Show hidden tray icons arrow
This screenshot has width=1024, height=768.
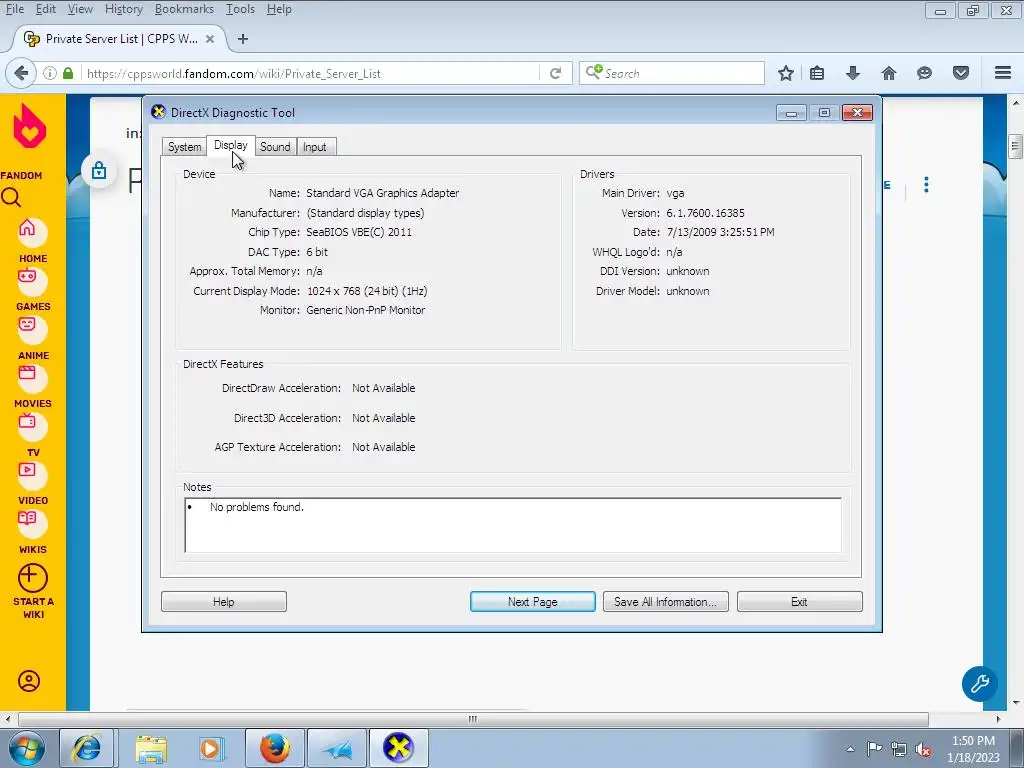(x=850, y=749)
